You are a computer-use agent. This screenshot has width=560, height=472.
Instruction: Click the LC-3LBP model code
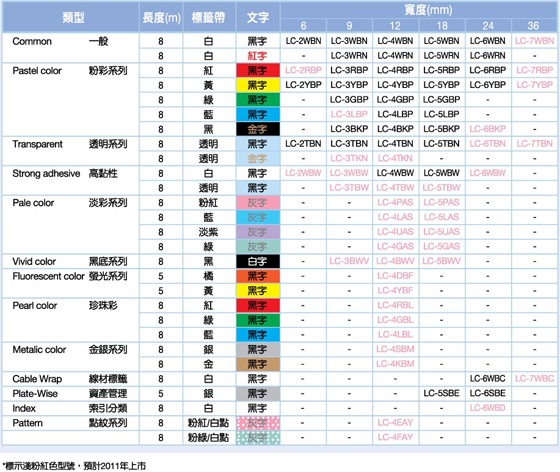click(349, 114)
